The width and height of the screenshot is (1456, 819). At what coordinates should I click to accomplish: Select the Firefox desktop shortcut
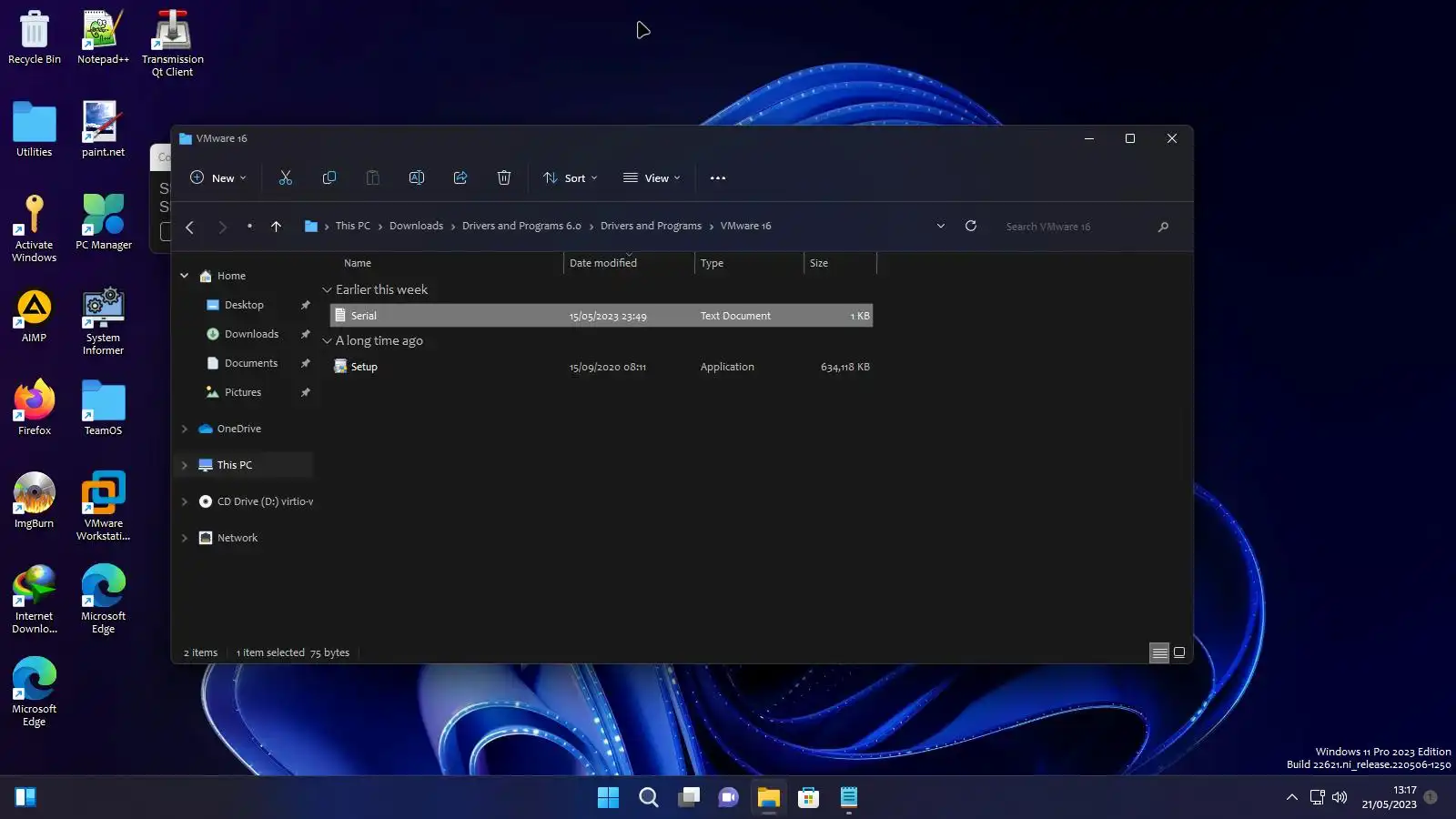[35, 409]
